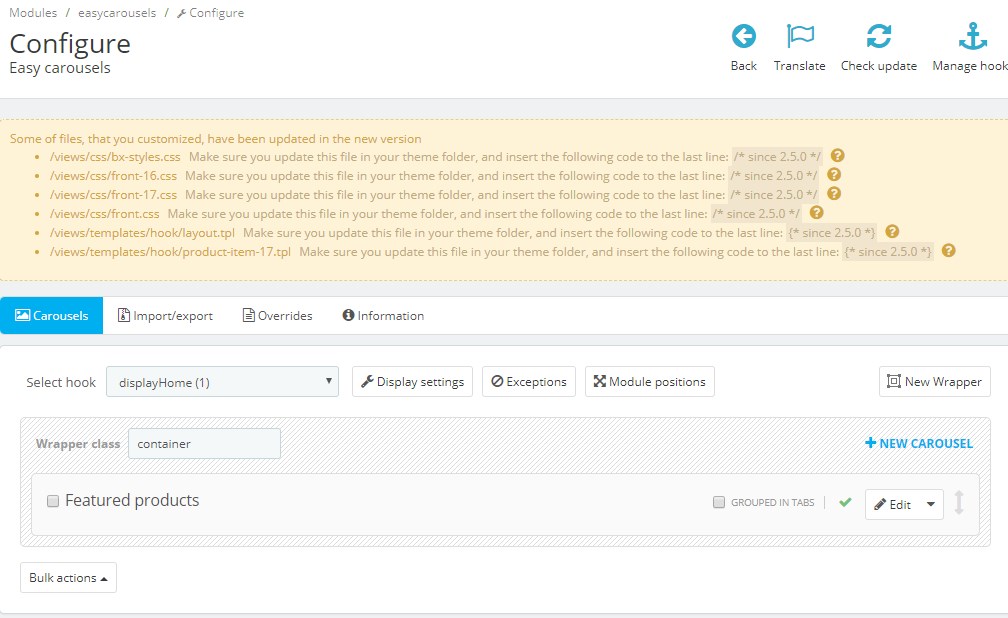1008x618 pixels.
Task: Click the Manage hooks anchor icon
Action: click(972, 37)
